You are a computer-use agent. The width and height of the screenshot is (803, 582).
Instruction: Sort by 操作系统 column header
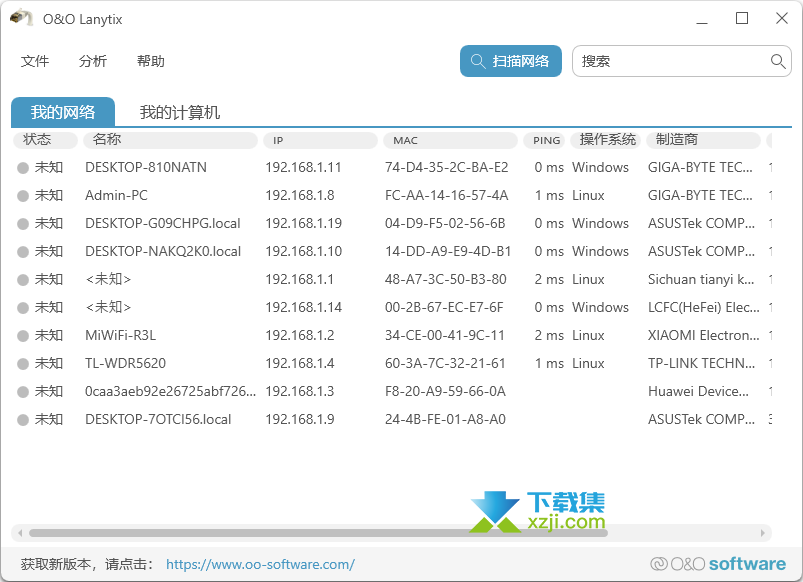tap(607, 140)
